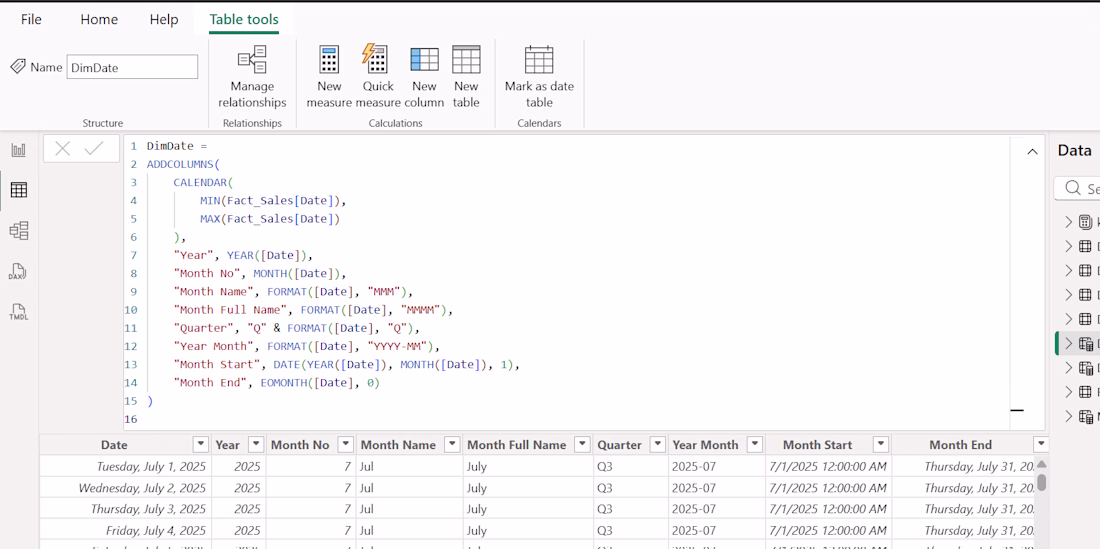
Task: Open Month End column filter dropdown
Action: click(1041, 445)
